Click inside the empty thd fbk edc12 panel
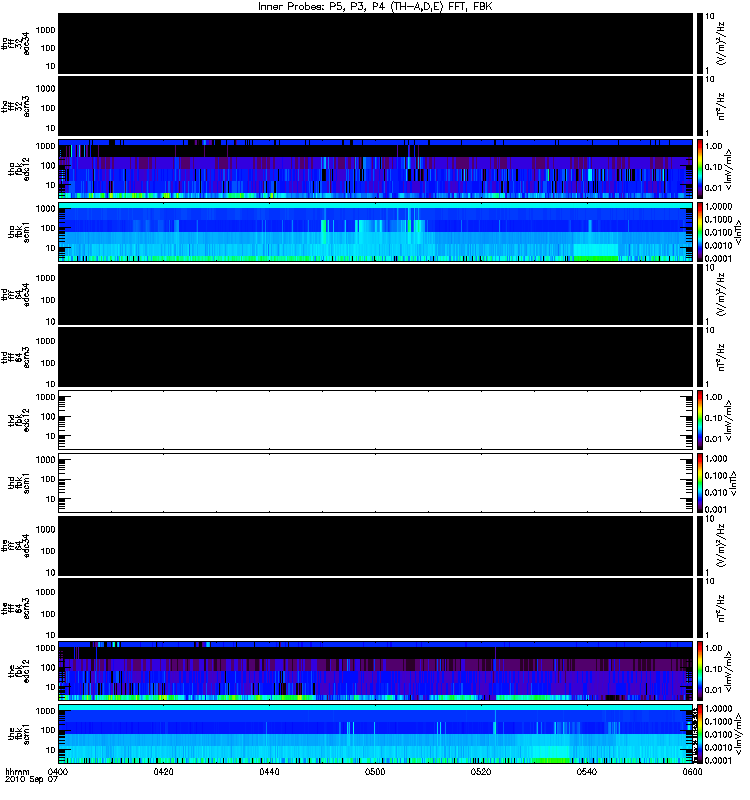This screenshot has height=800, width=750. click(376, 420)
